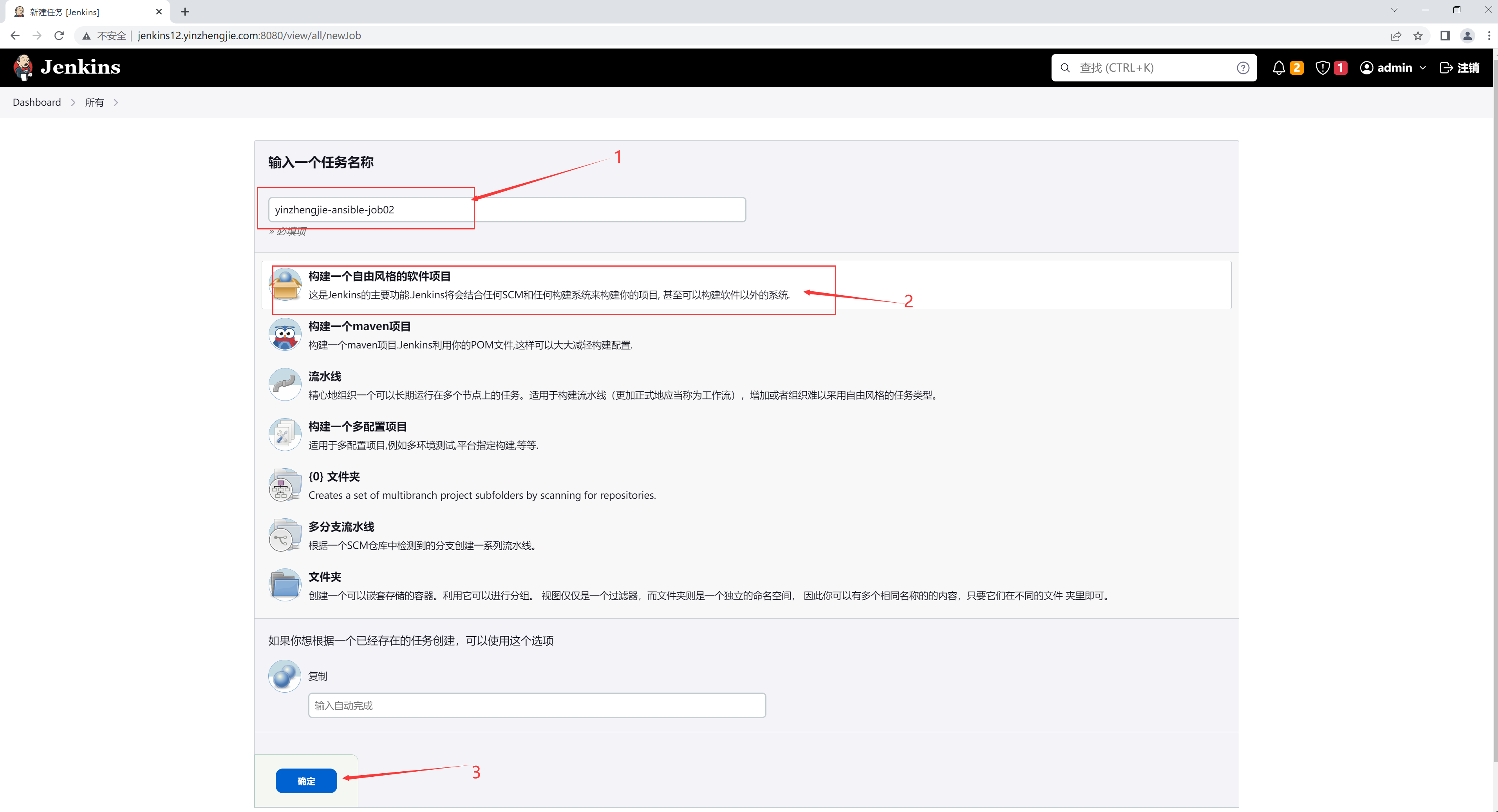Select the maven project owl icon
The width and height of the screenshot is (1498, 812).
click(285, 335)
